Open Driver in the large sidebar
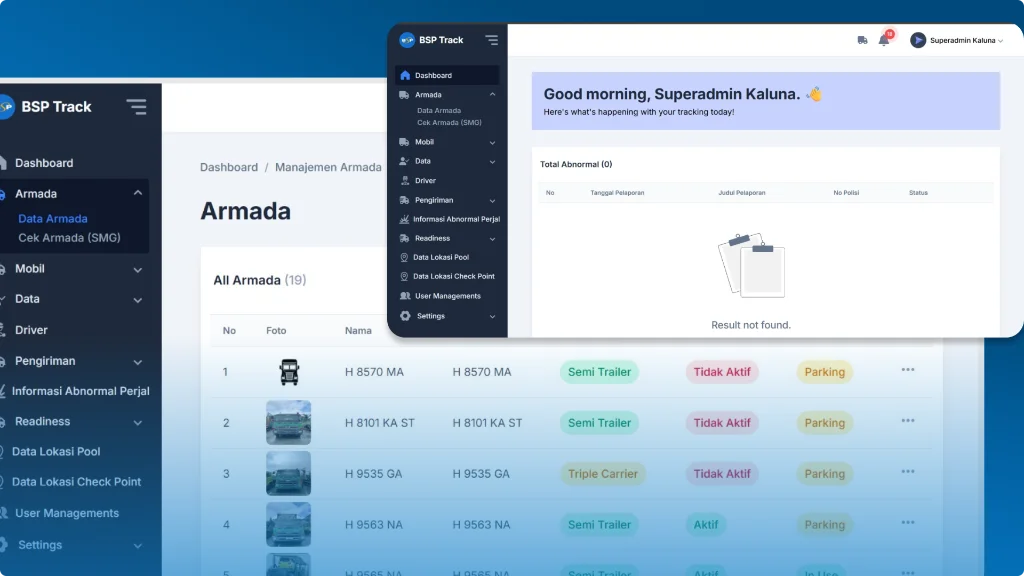This screenshot has height=576, width=1024. (31, 330)
